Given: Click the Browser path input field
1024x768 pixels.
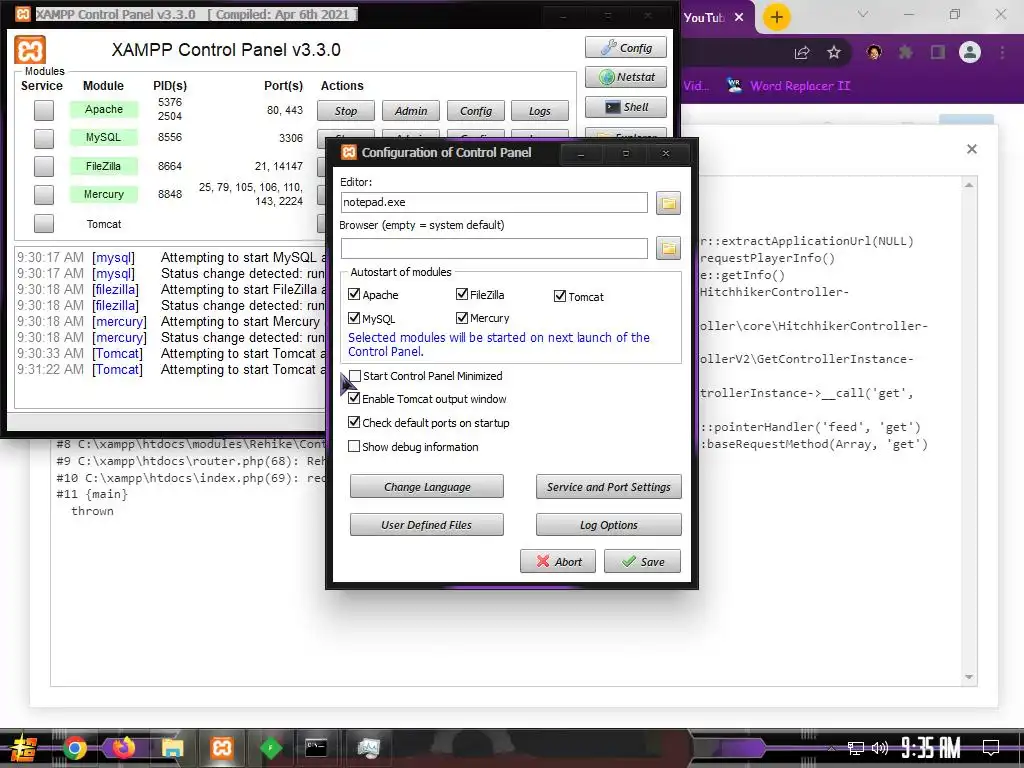Looking at the screenshot, I should [494, 248].
